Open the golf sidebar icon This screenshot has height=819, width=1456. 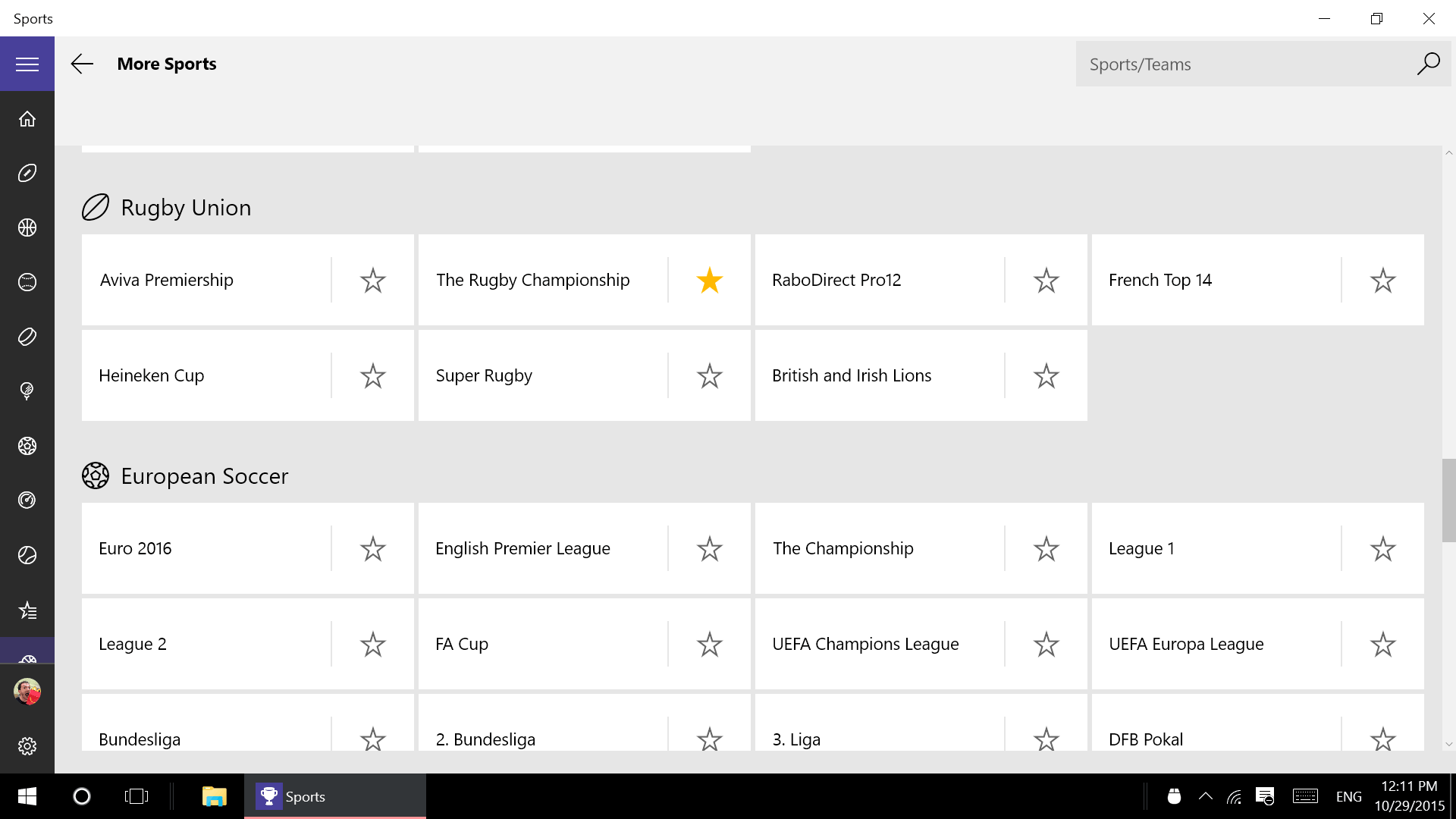27,391
